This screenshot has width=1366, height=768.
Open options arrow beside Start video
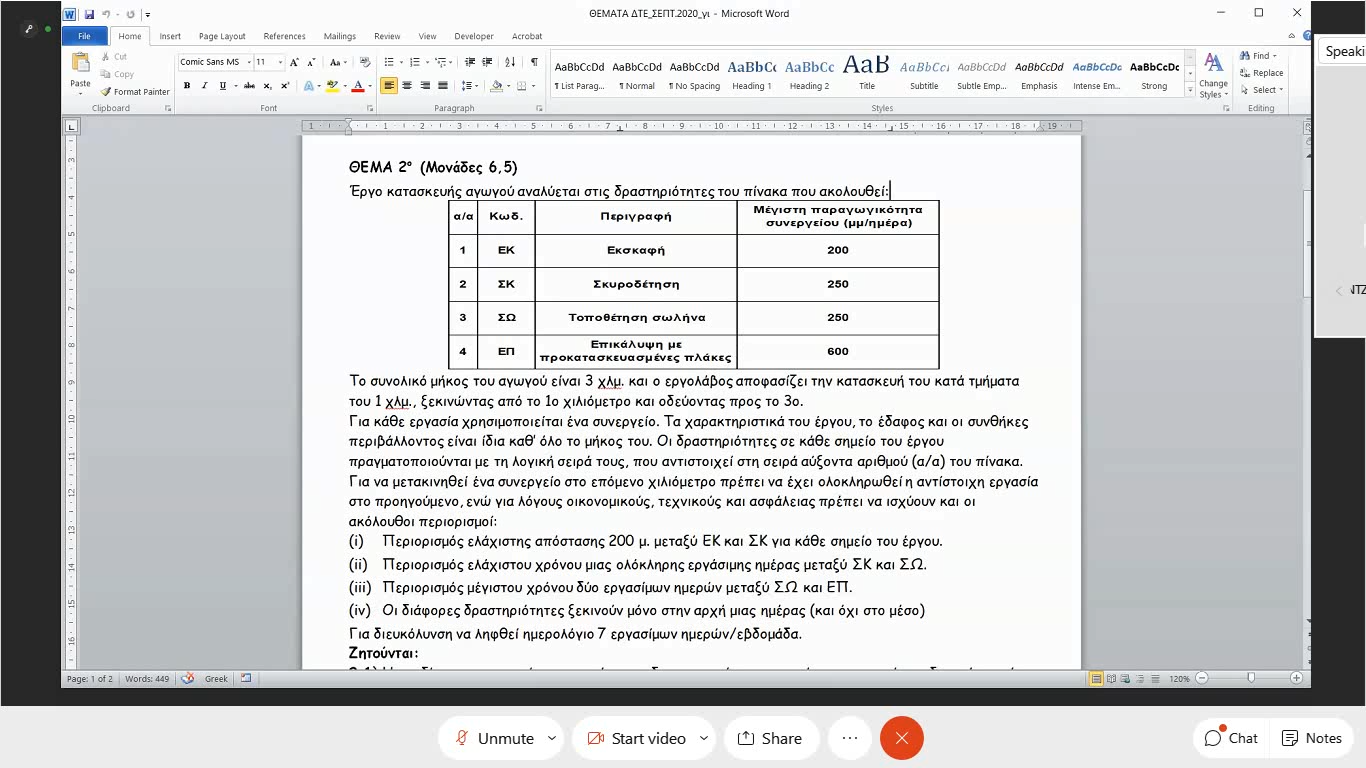coord(704,738)
